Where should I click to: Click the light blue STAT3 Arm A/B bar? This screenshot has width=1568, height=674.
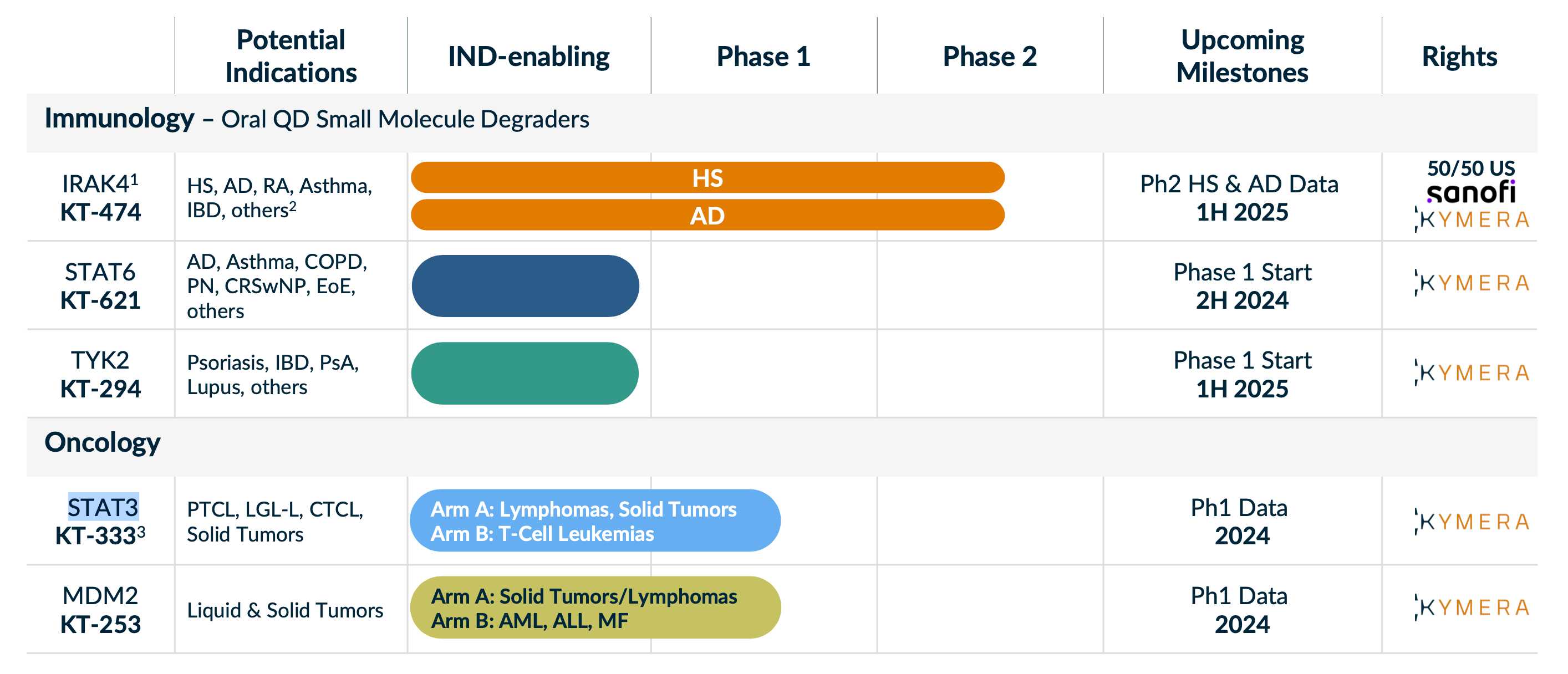click(595, 520)
